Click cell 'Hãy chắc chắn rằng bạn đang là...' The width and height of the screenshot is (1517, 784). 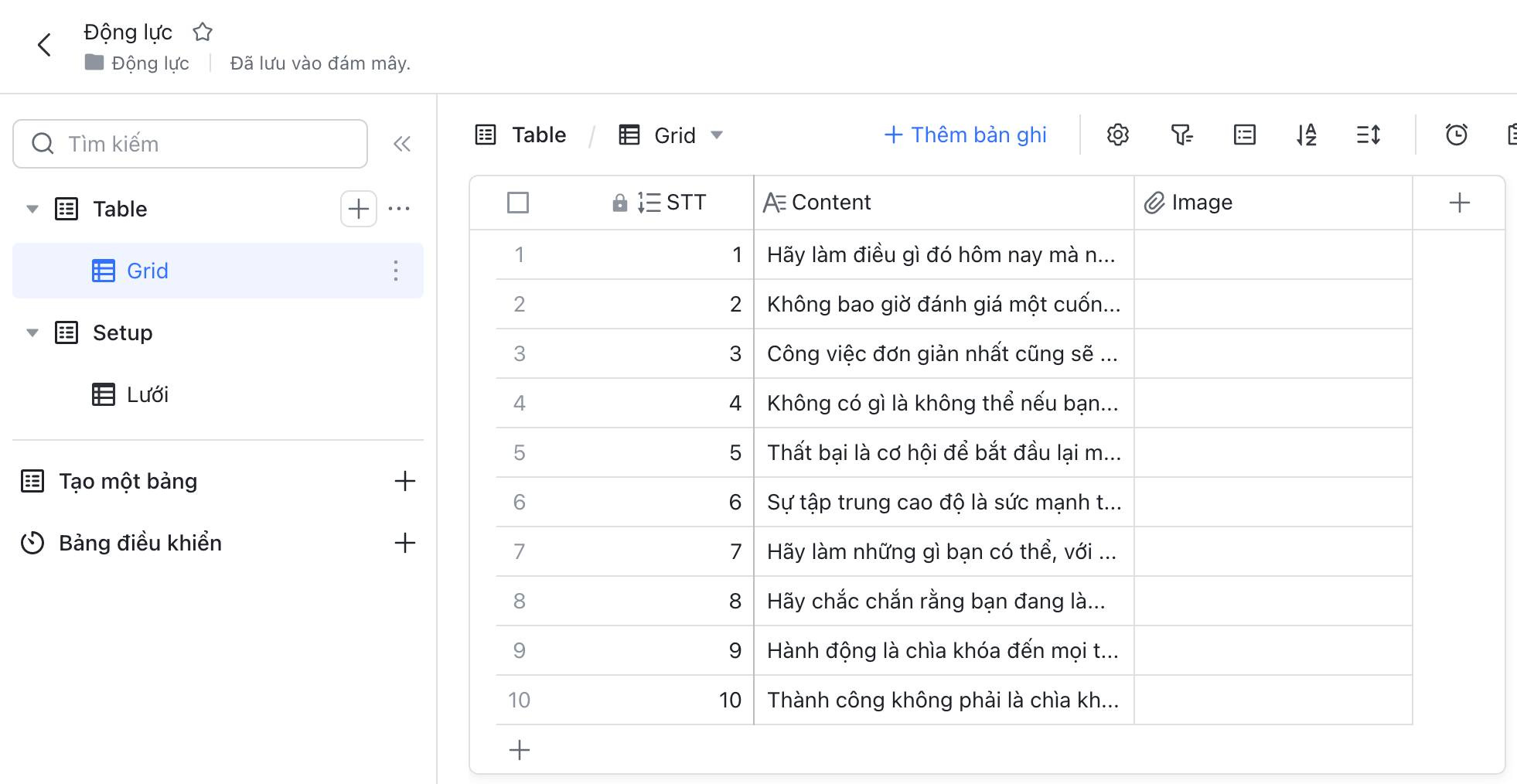pyautogui.click(x=944, y=601)
